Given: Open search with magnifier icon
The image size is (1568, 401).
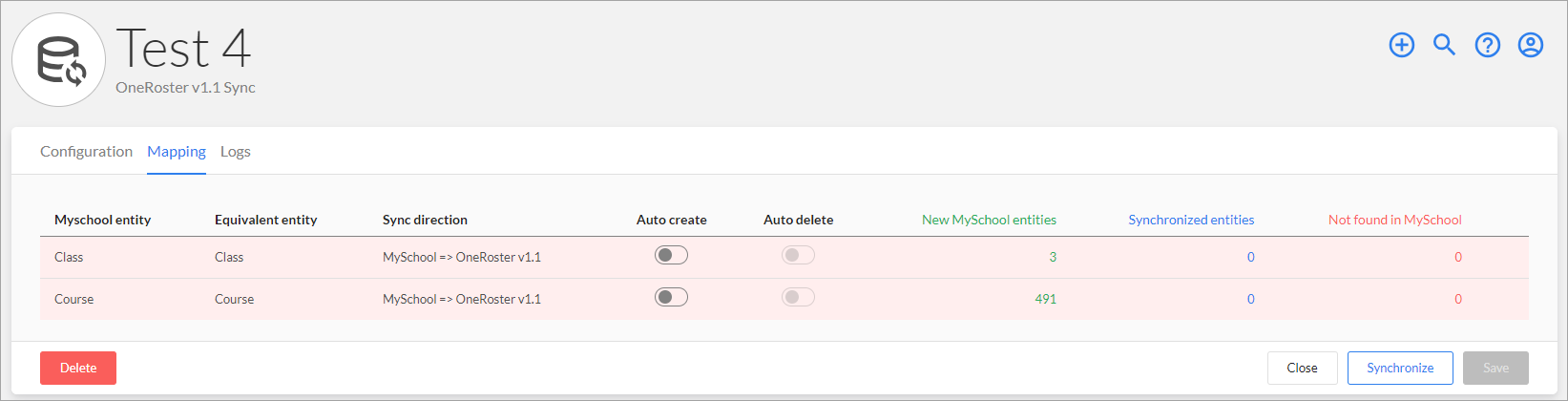Looking at the screenshot, I should 1444,45.
